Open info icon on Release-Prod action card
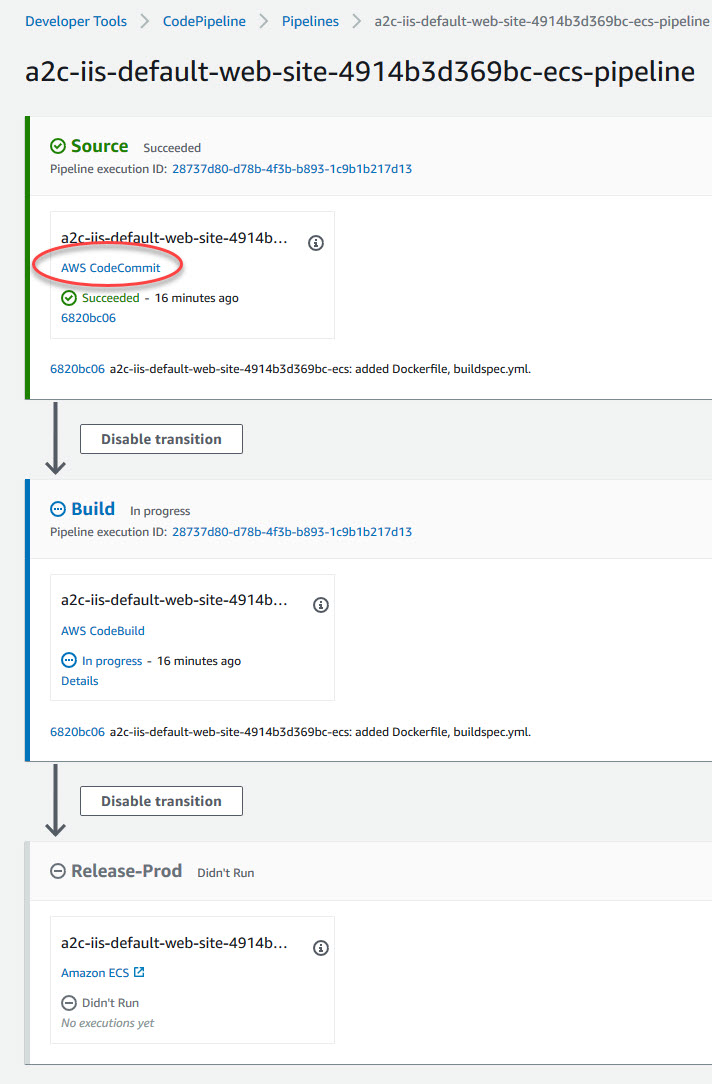The height and width of the screenshot is (1084, 712). click(x=321, y=948)
